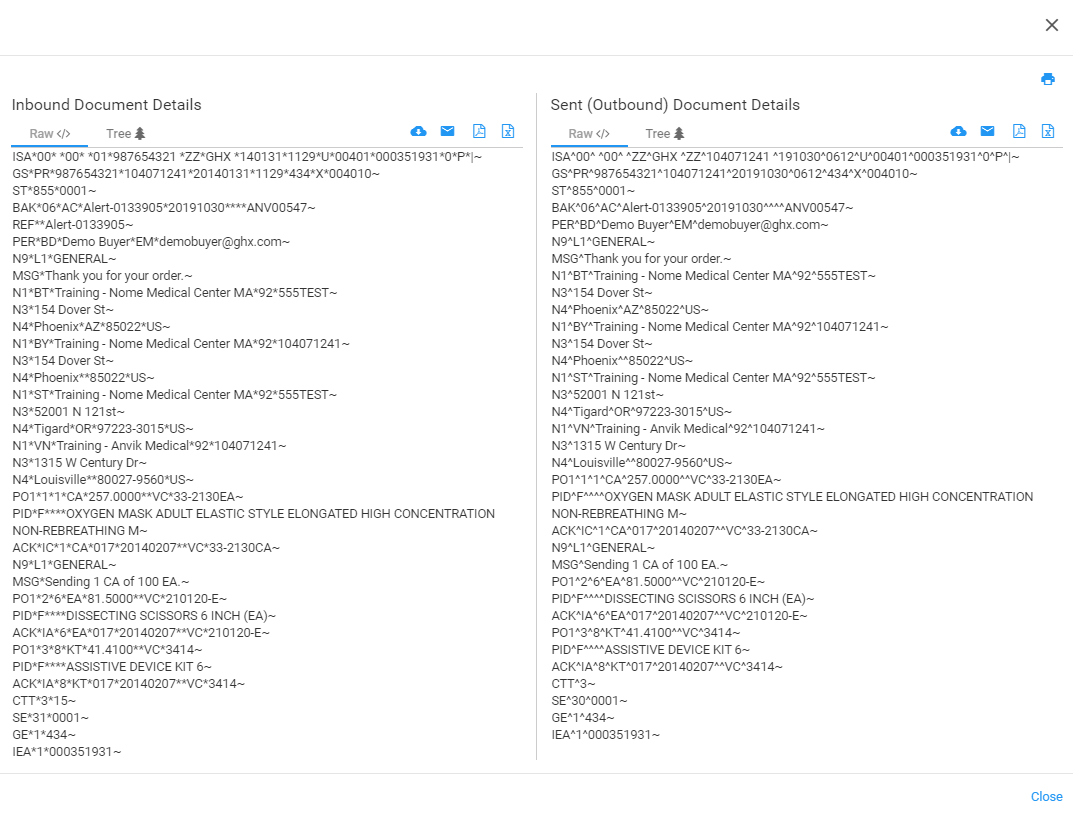
Task: Click the inbound REF**Alert-0133905 line
Action: click(x=69, y=225)
